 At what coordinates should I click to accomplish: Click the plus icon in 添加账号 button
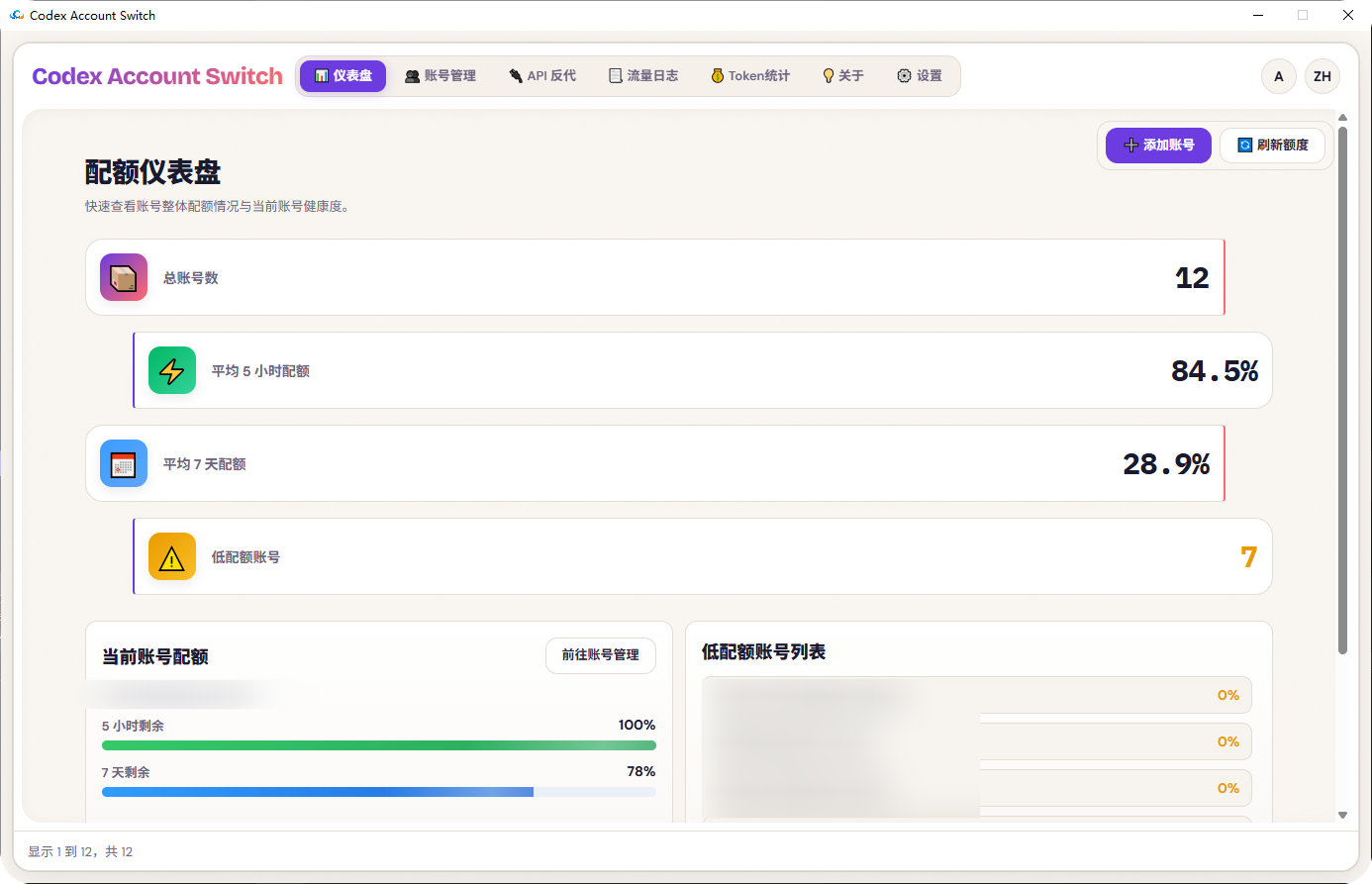coord(1131,146)
